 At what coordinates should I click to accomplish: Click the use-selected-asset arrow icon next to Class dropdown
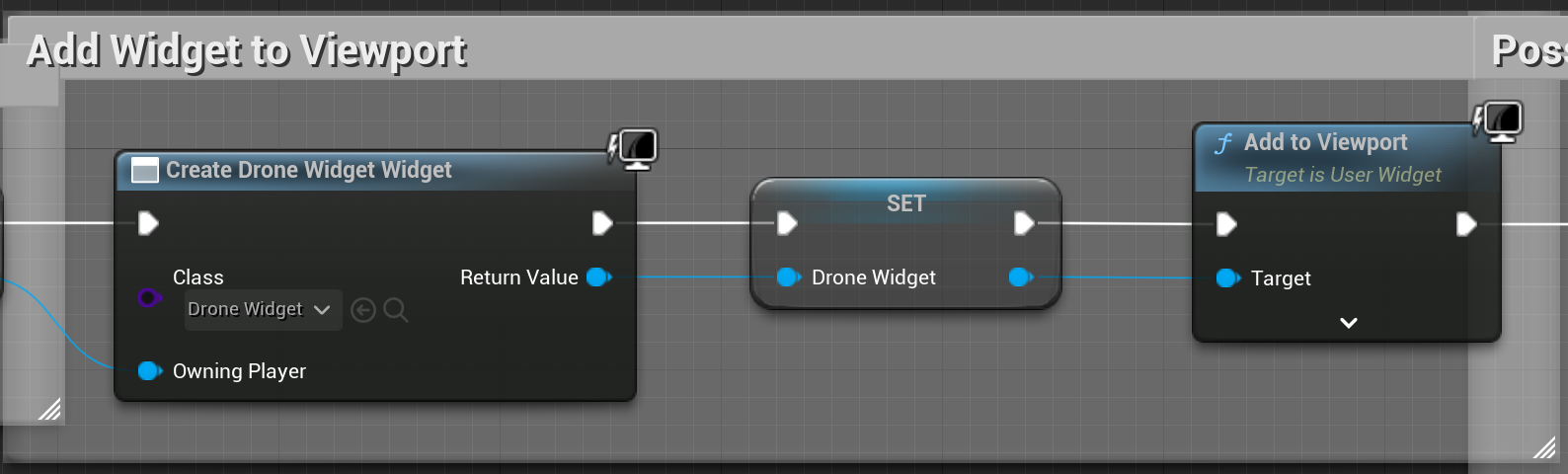363,310
